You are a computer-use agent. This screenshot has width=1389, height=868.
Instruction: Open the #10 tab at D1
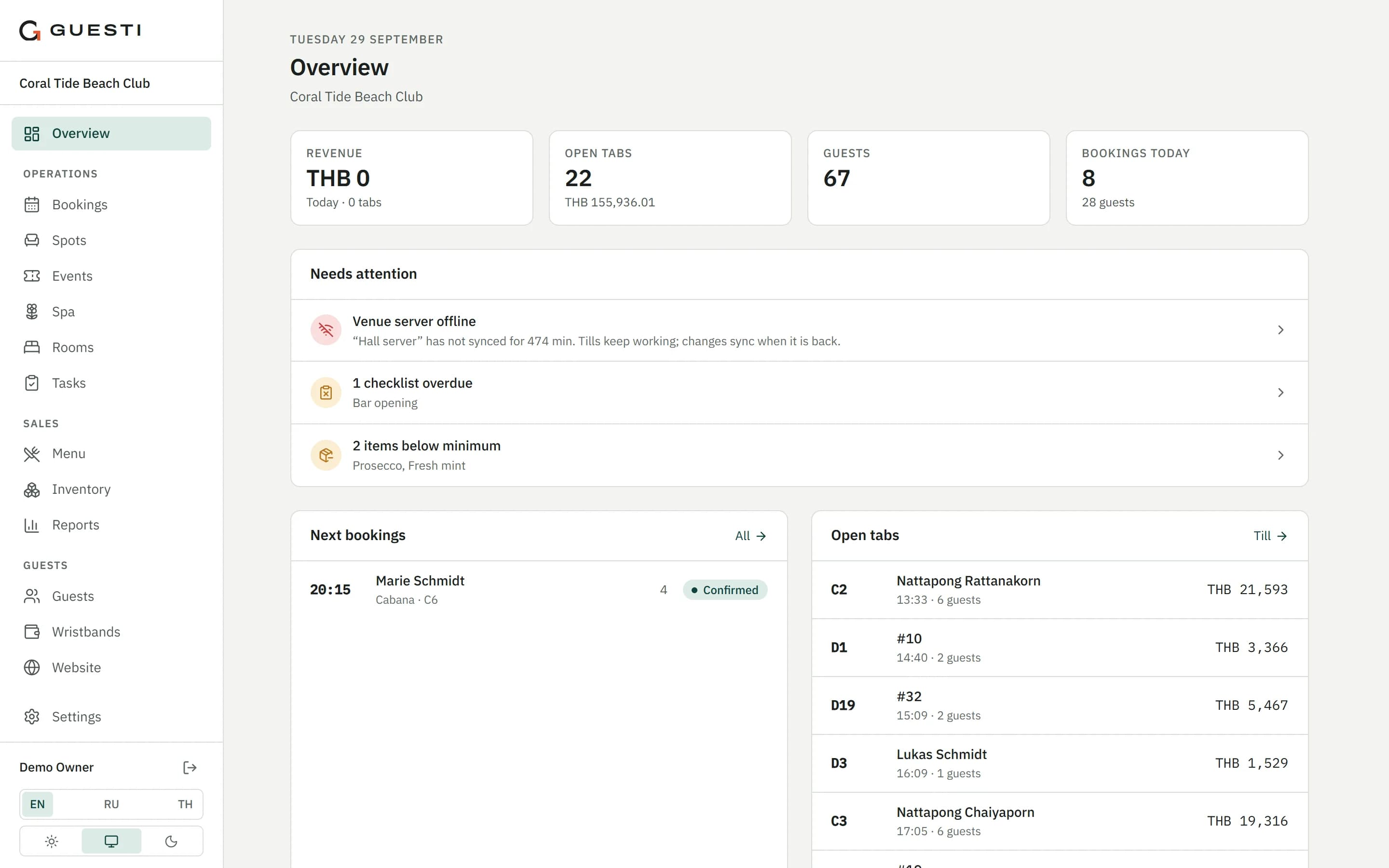click(x=1060, y=648)
